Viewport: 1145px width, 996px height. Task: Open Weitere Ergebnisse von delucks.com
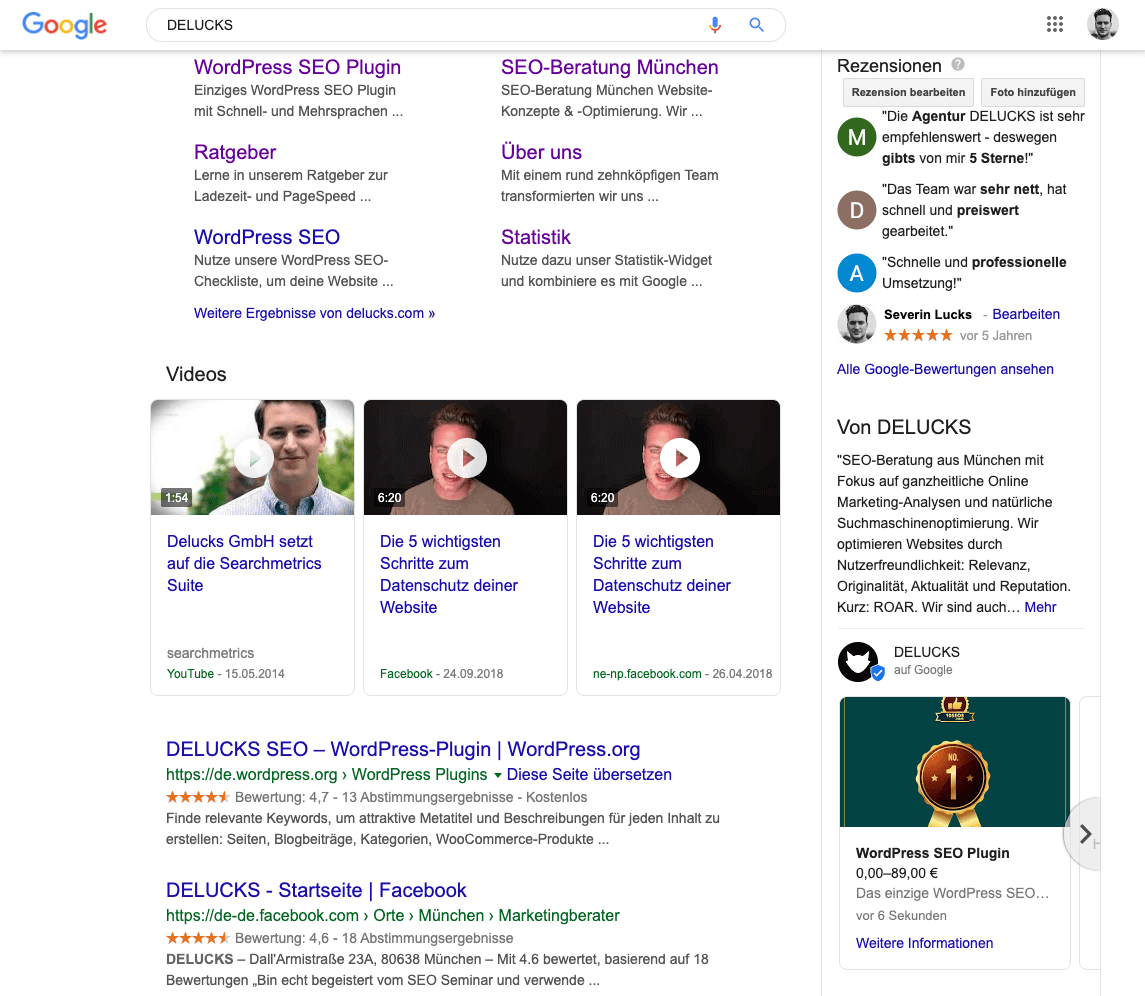pos(315,313)
